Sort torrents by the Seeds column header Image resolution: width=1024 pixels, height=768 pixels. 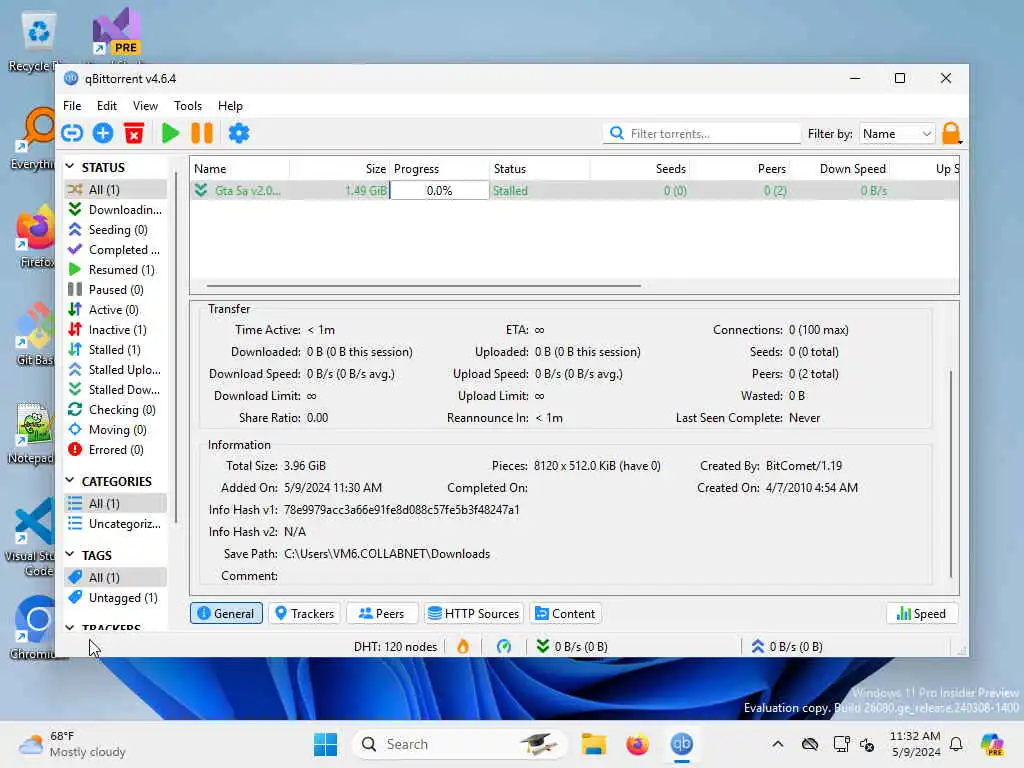coord(640,168)
